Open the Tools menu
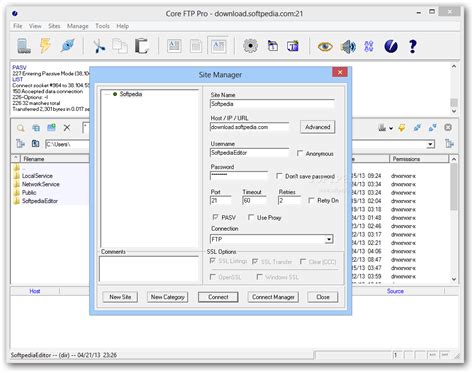Viewport: 474px width, 373px height. (x=102, y=26)
